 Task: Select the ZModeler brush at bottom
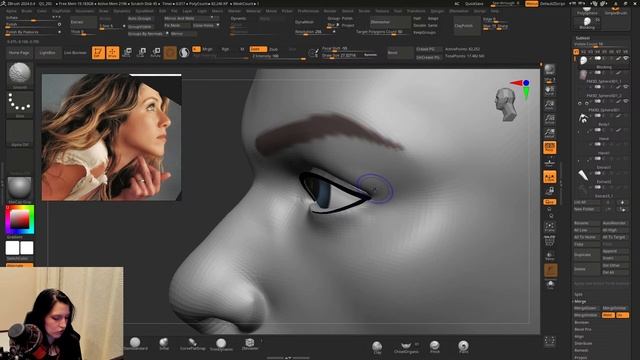tap(250, 344)
